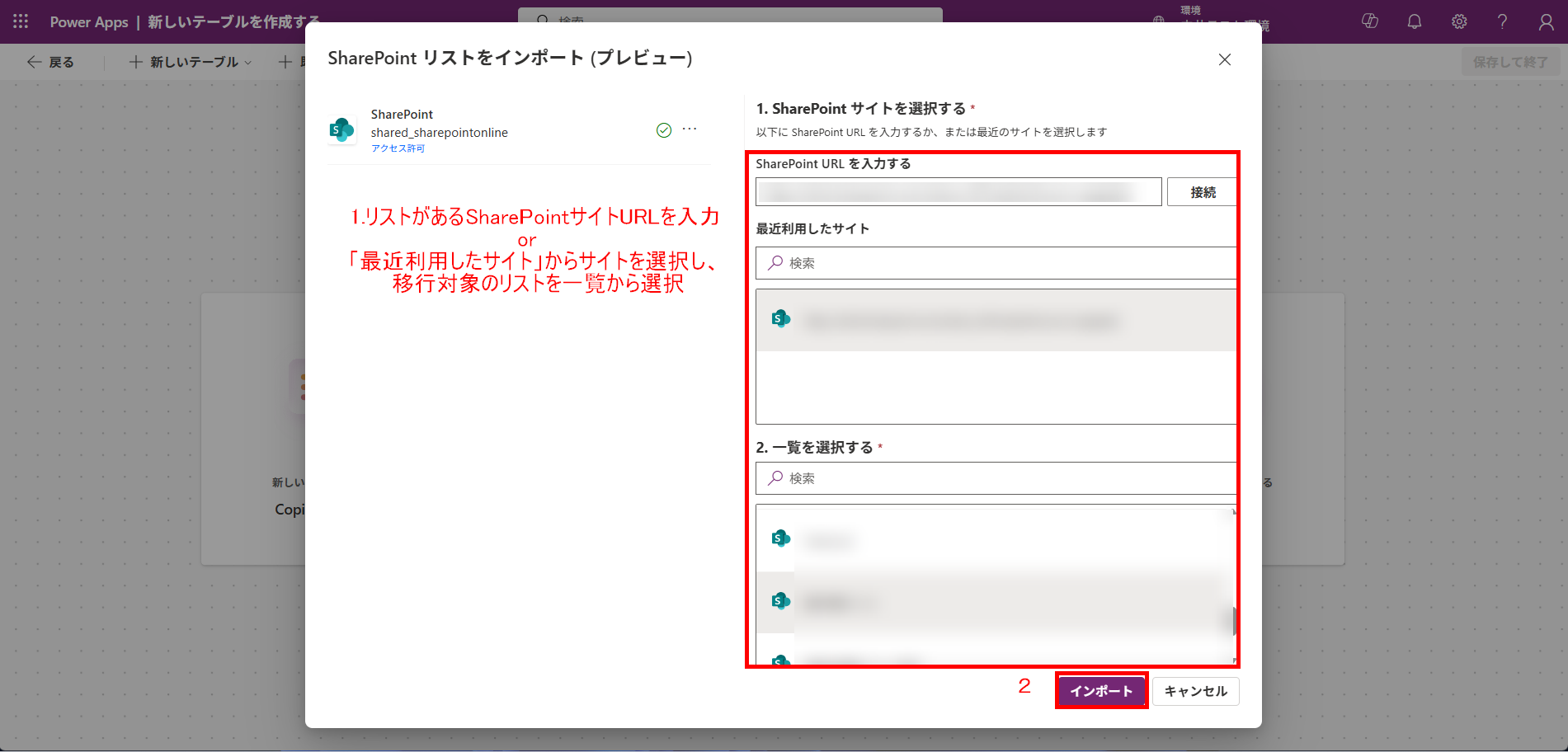Select the second highlighted list in the results
The width and height of the screenshot is (1568, 752).
(994, 602)
